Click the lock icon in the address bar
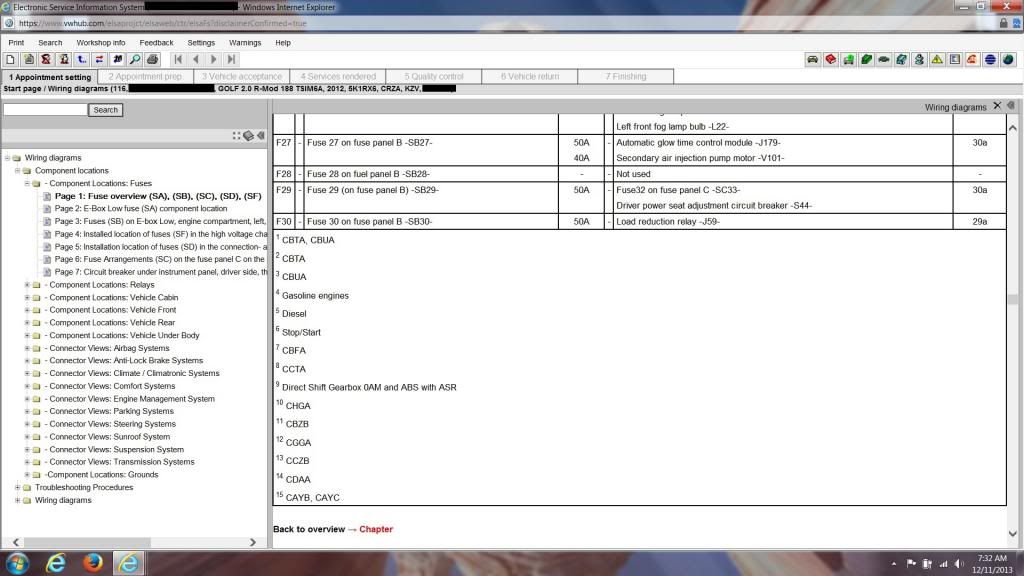The height and width of the screenshot is (576, 1024). pos(1004,23)
